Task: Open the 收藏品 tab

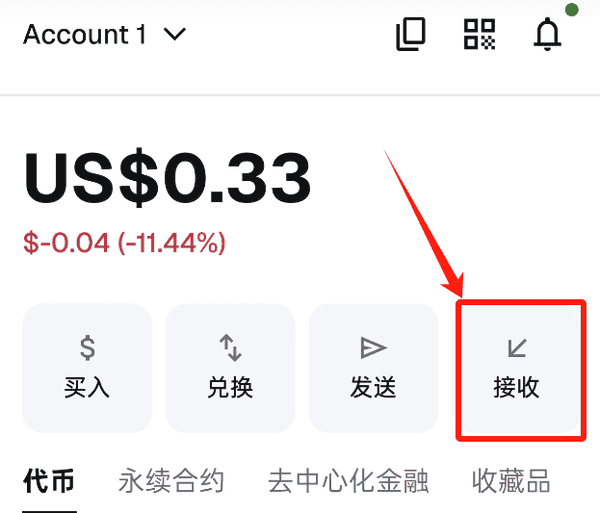Action: (511, 481)
